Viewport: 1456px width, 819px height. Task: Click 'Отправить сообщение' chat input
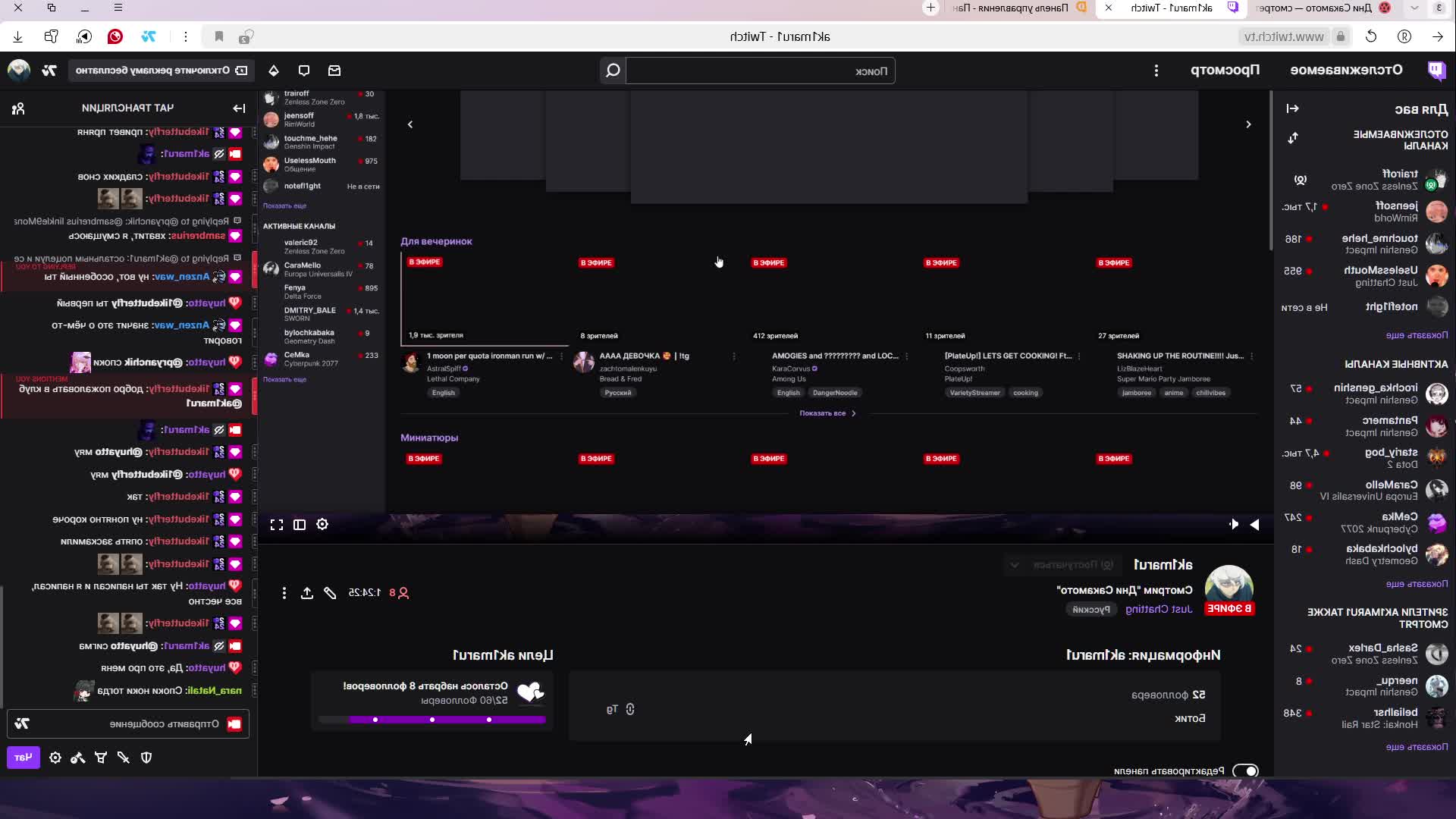(x=129, y=724)
